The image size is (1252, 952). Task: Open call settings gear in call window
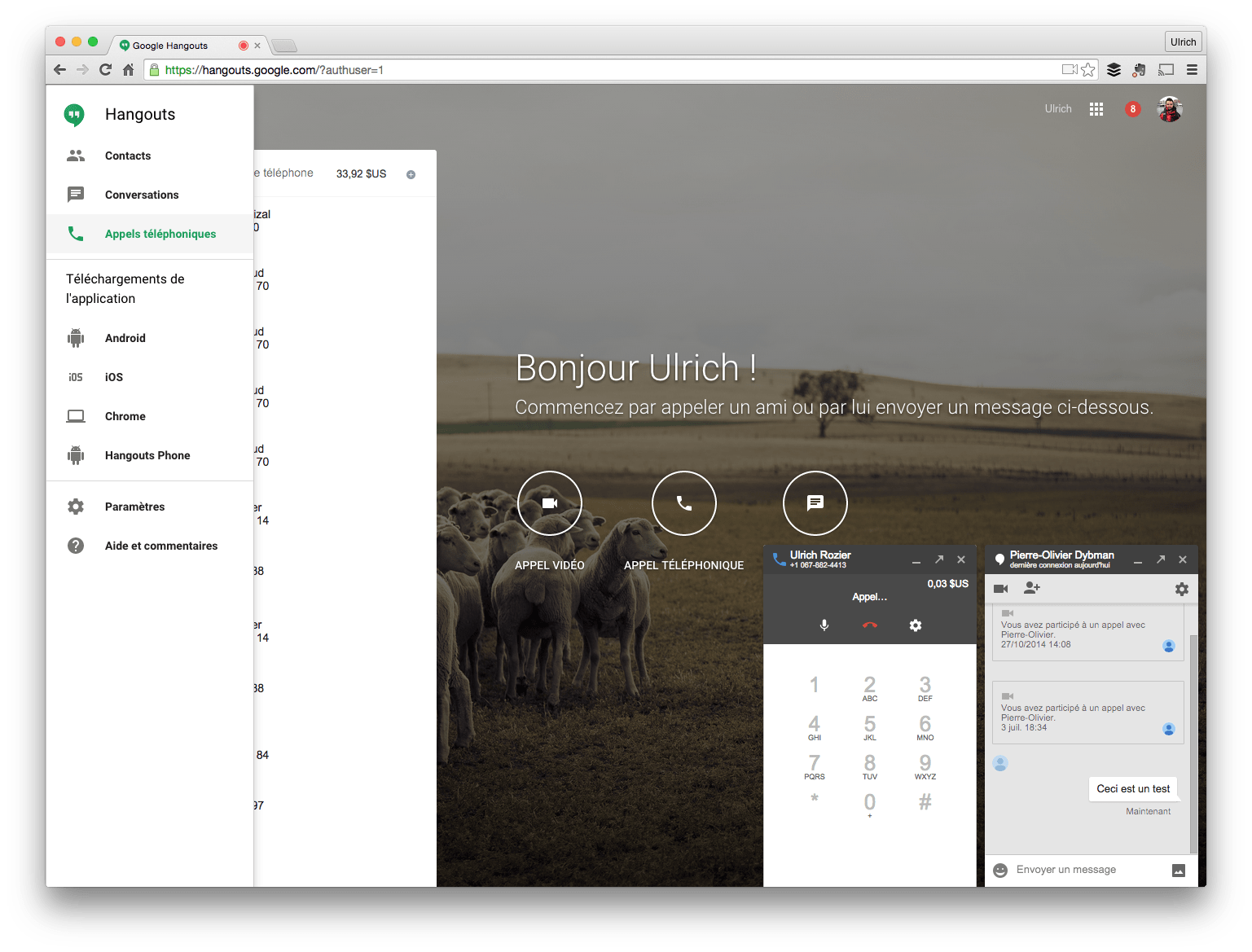coord(916,625)
